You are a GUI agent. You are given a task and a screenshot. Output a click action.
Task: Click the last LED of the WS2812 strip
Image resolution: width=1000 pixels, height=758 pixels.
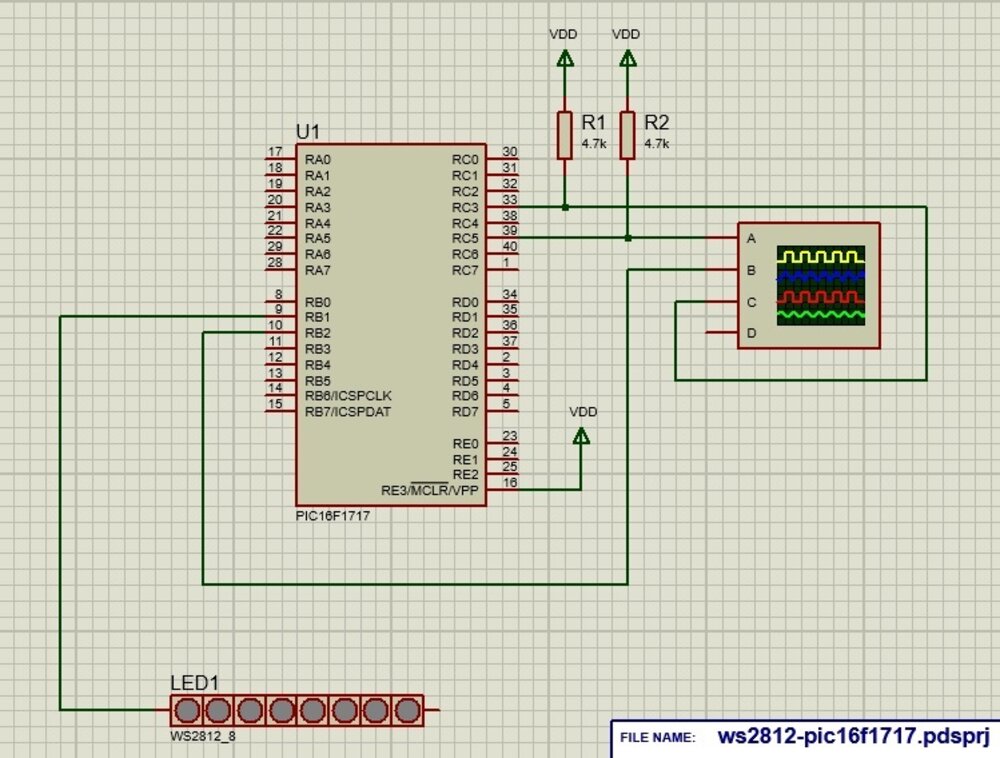(x=408, y=710)
